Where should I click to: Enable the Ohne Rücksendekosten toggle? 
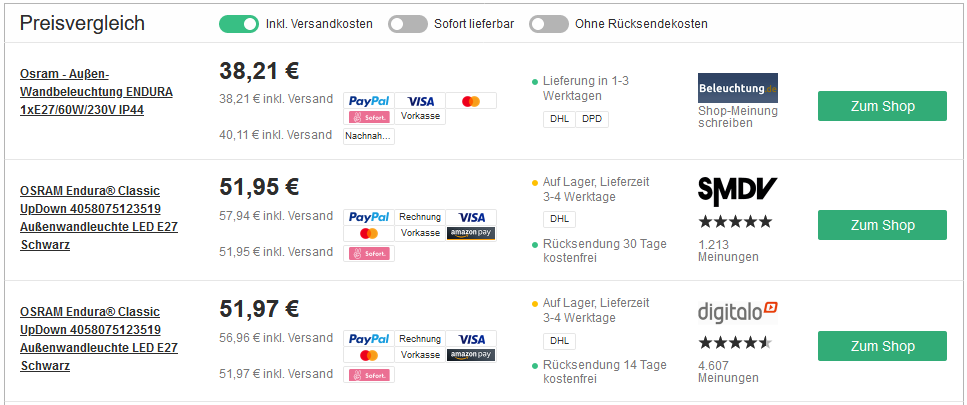point(549,24)
